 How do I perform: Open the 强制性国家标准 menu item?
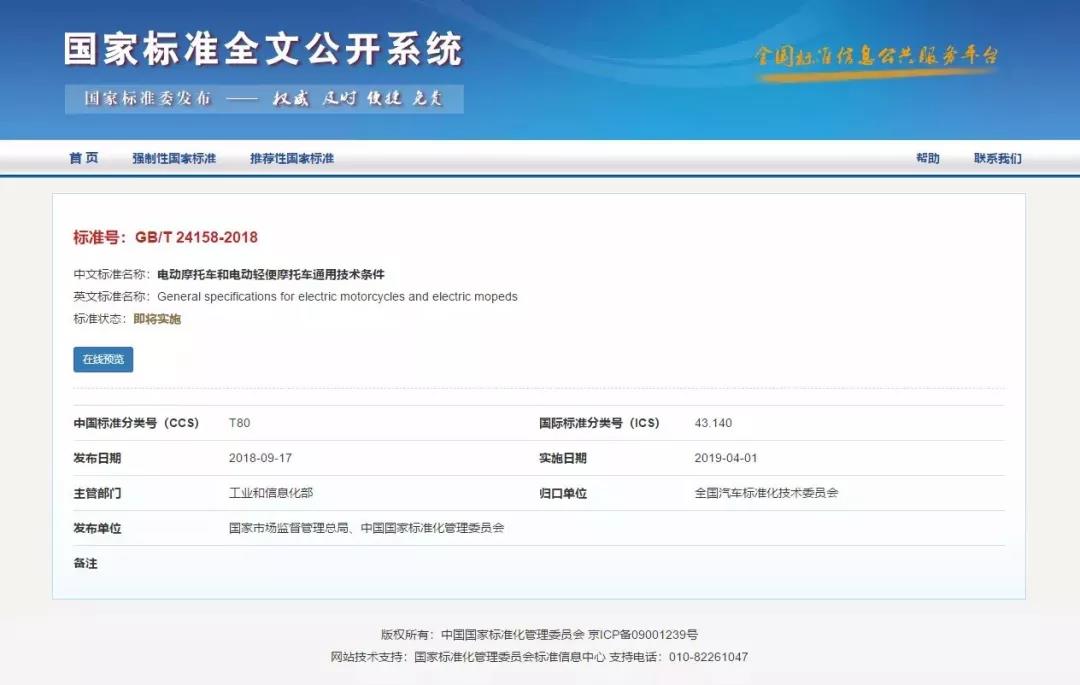pos(174,158)
